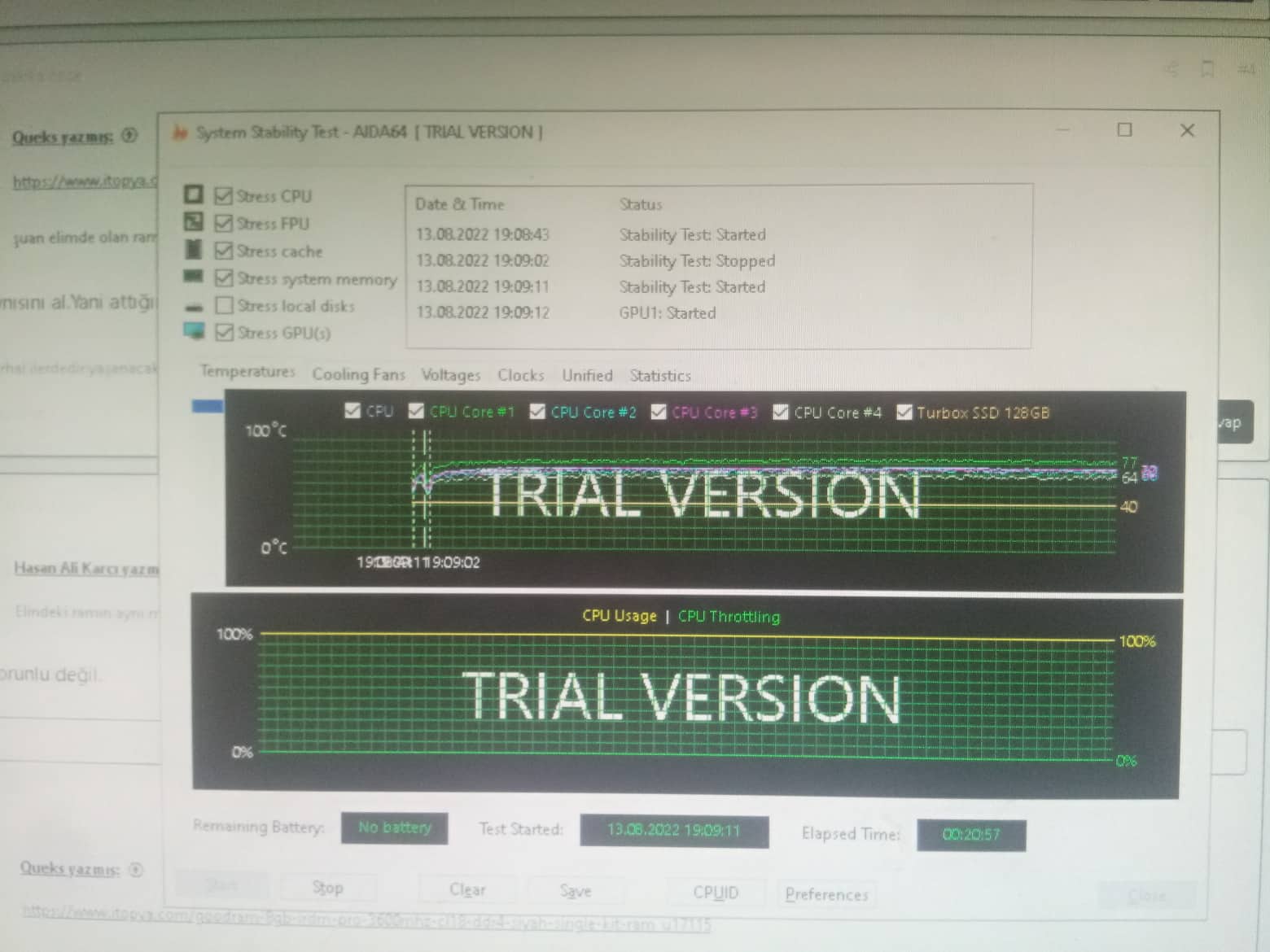Viewport: 1270px width, 952px height.
Task: Uncheck CPU Core #4 in the graph legend
Action: tap(780, 412)
